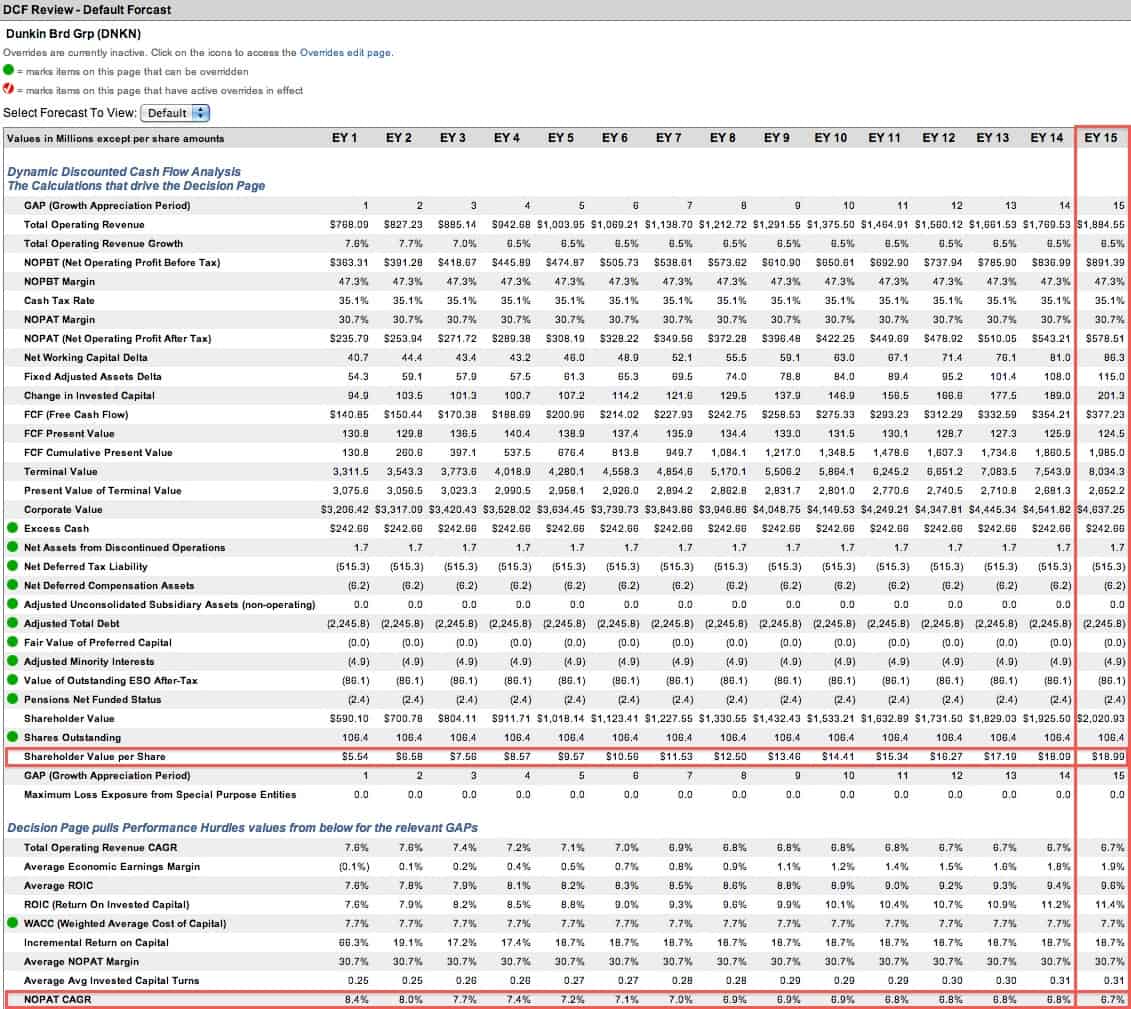Click the $3,206.42 Corporate Value cell
Image resolution: width=1131 pixels, height=1009 pixels.
point(345,509)
